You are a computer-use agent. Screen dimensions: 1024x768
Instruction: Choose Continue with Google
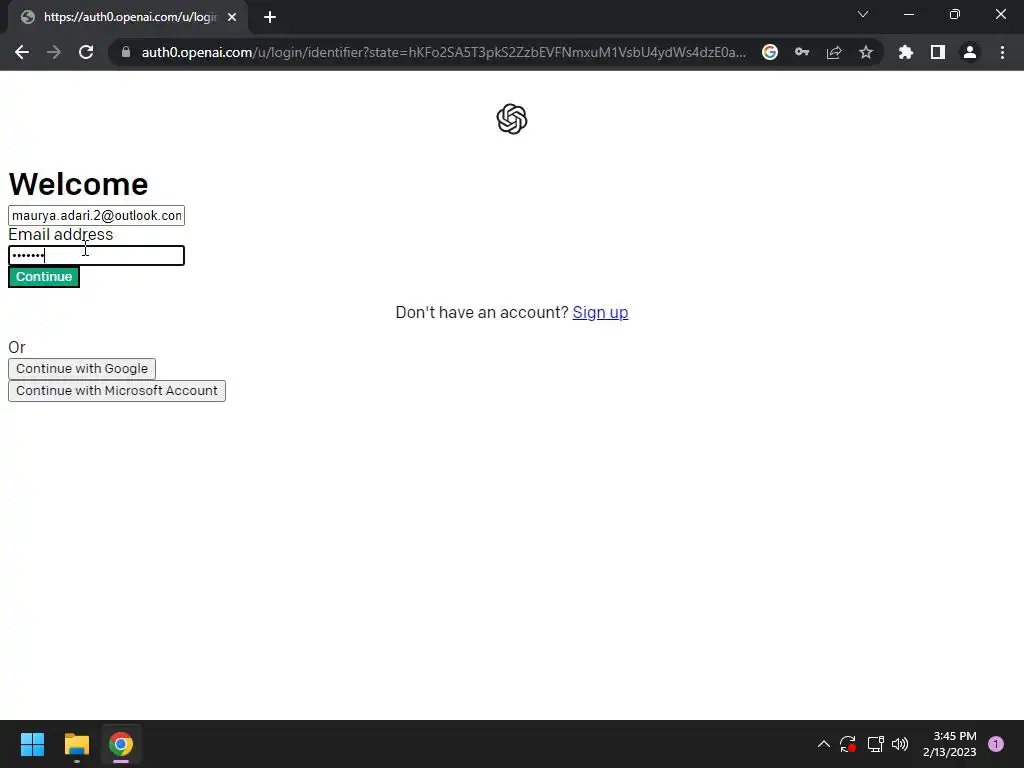82,369
